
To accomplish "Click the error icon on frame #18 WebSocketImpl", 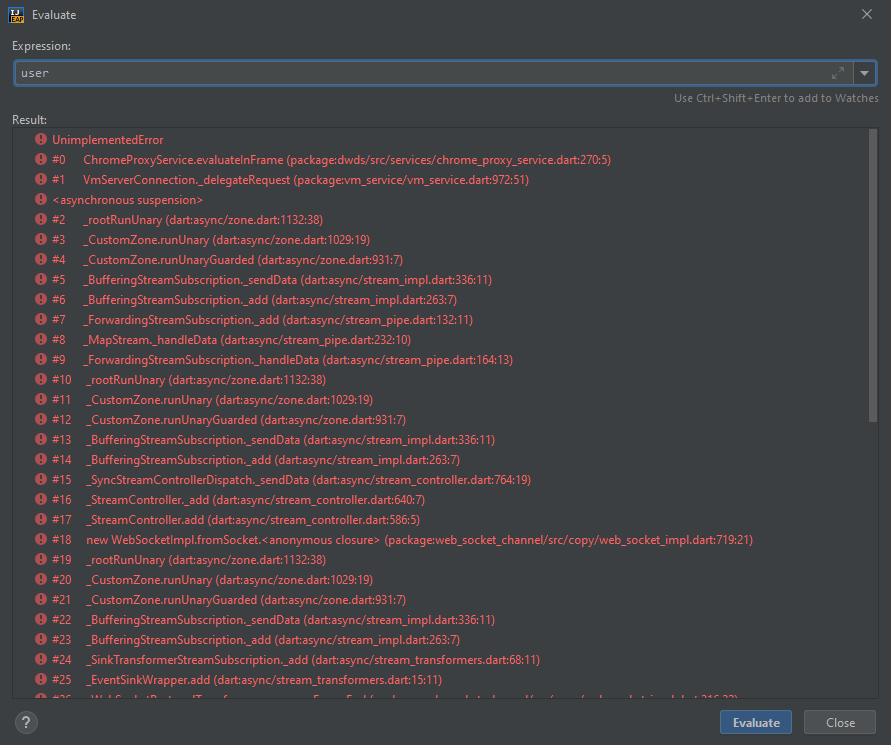I will (40, 539).
